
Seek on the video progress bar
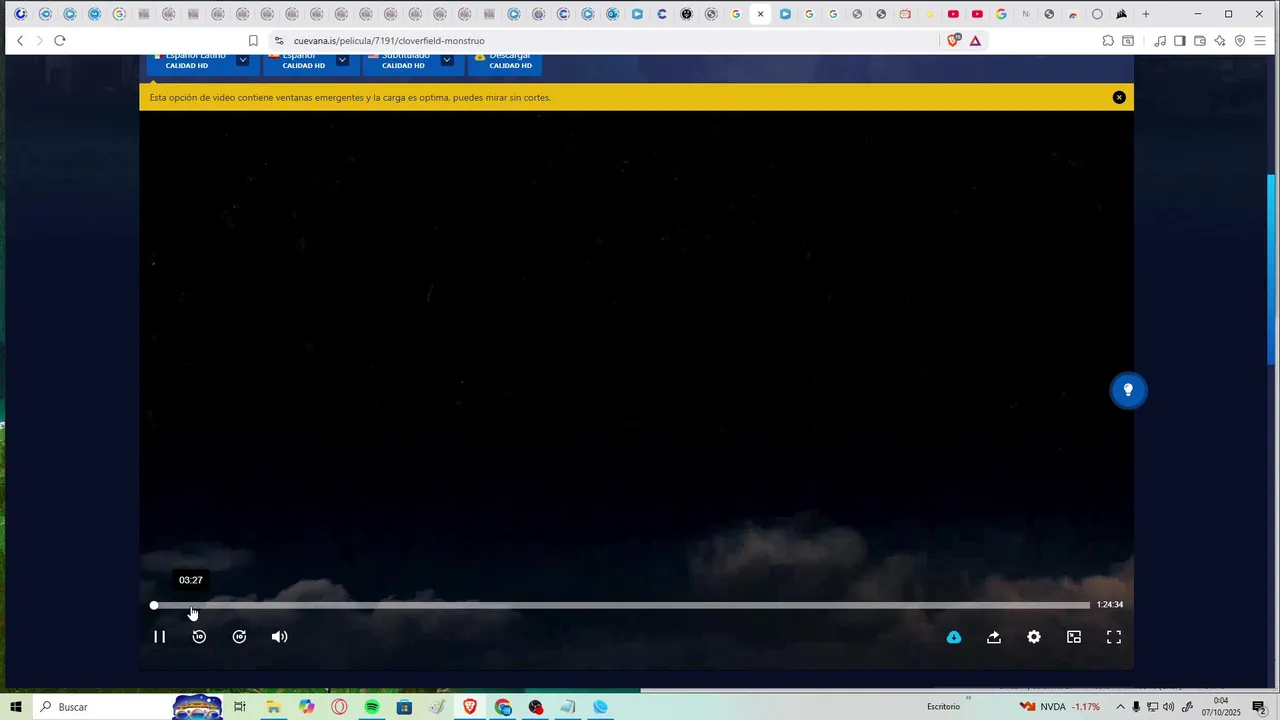tap(621, 605)
